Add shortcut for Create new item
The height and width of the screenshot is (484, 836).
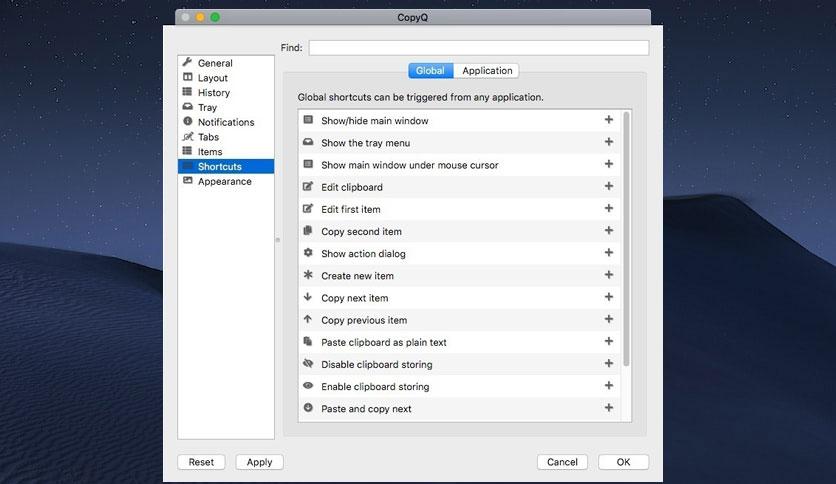pos(608,275)
